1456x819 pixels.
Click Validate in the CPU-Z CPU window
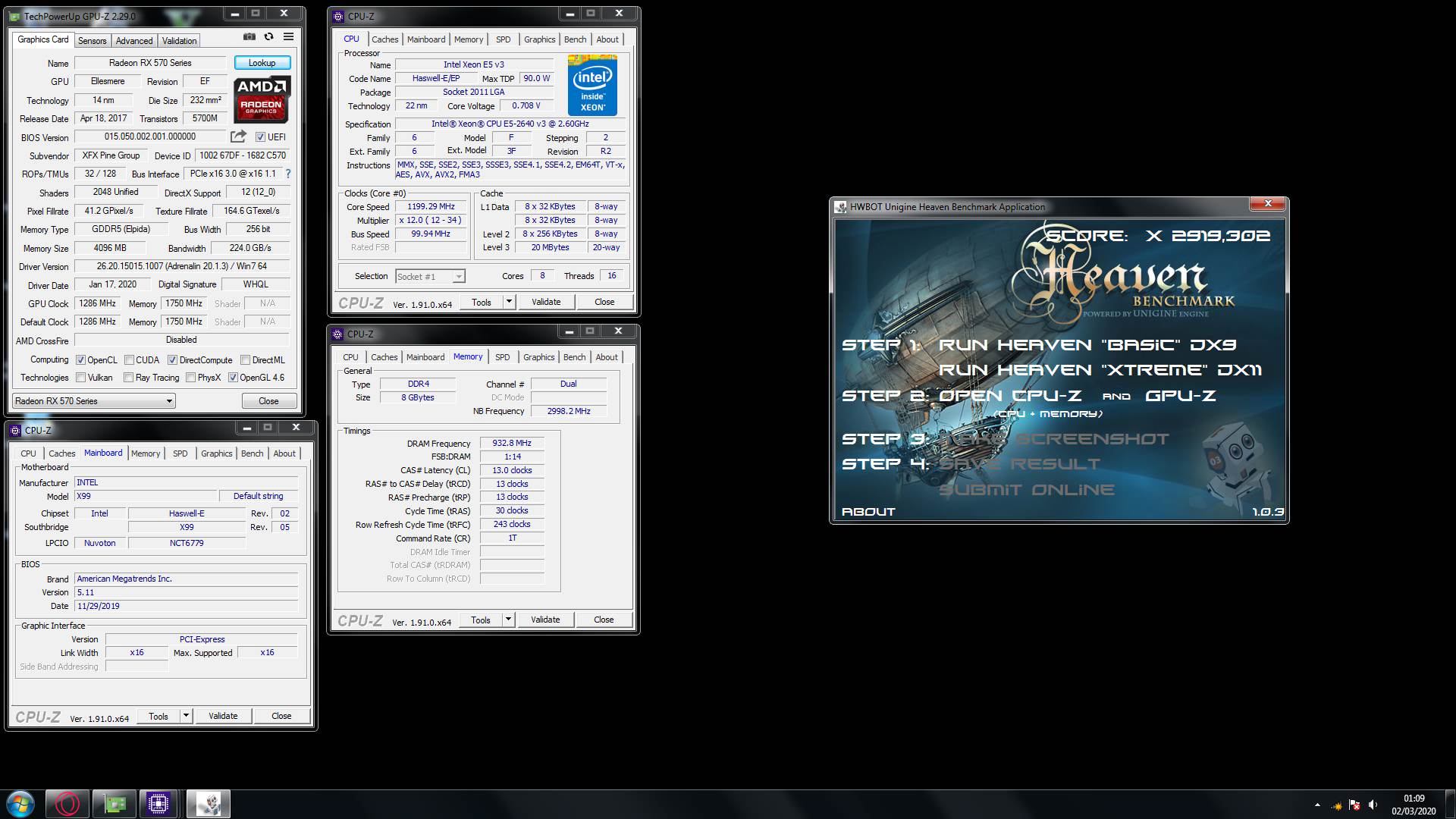(546, 302)
